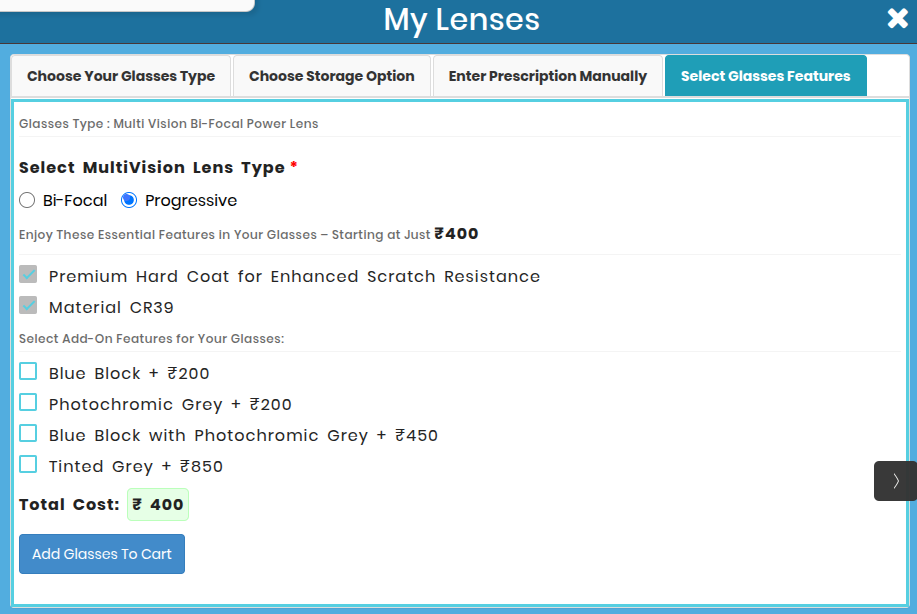Click the My Lenses header bar
This screenshot has height=614, width=917.
[x=461, y=19]
